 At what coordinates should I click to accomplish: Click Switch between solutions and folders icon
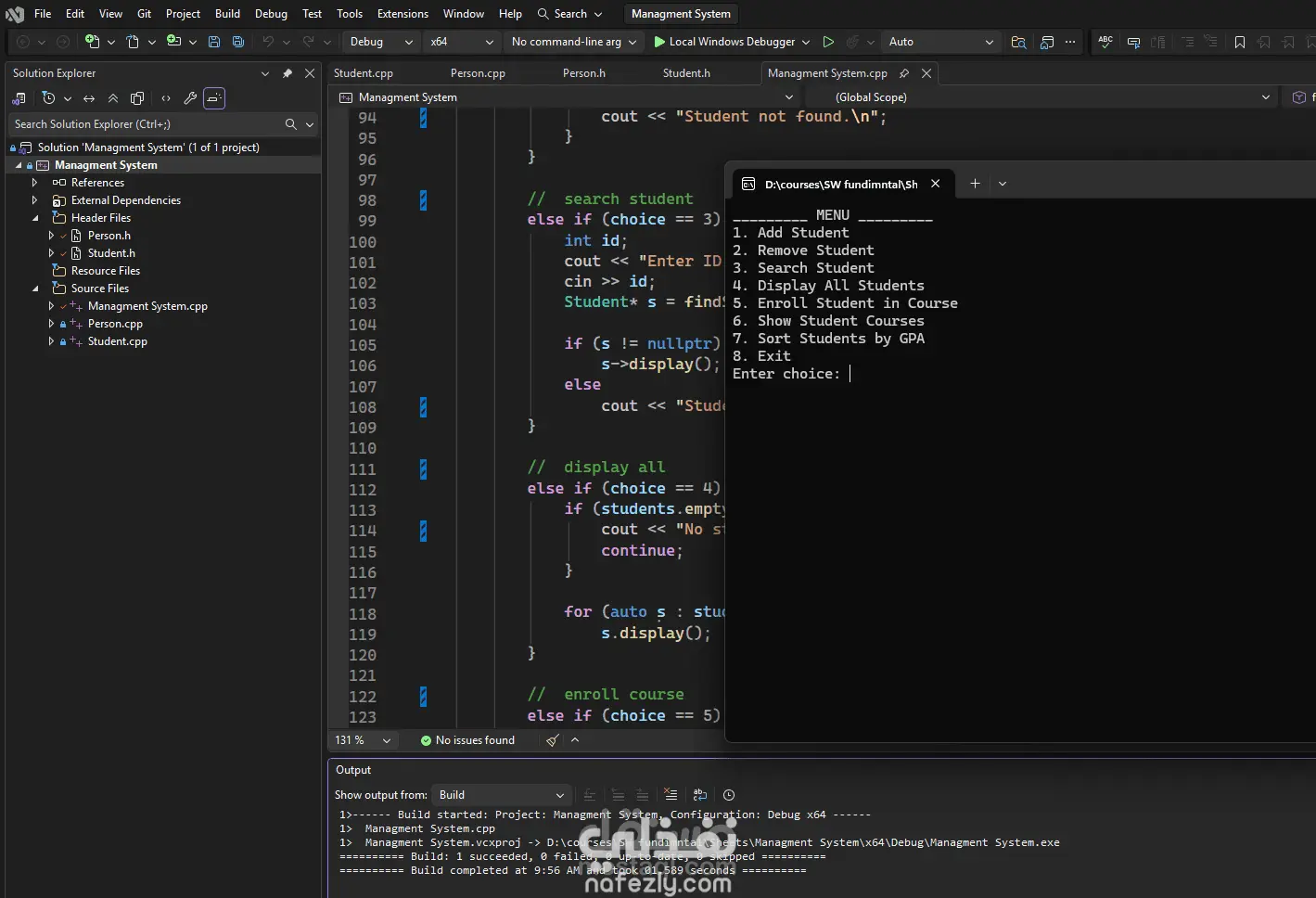coord(19,98)
